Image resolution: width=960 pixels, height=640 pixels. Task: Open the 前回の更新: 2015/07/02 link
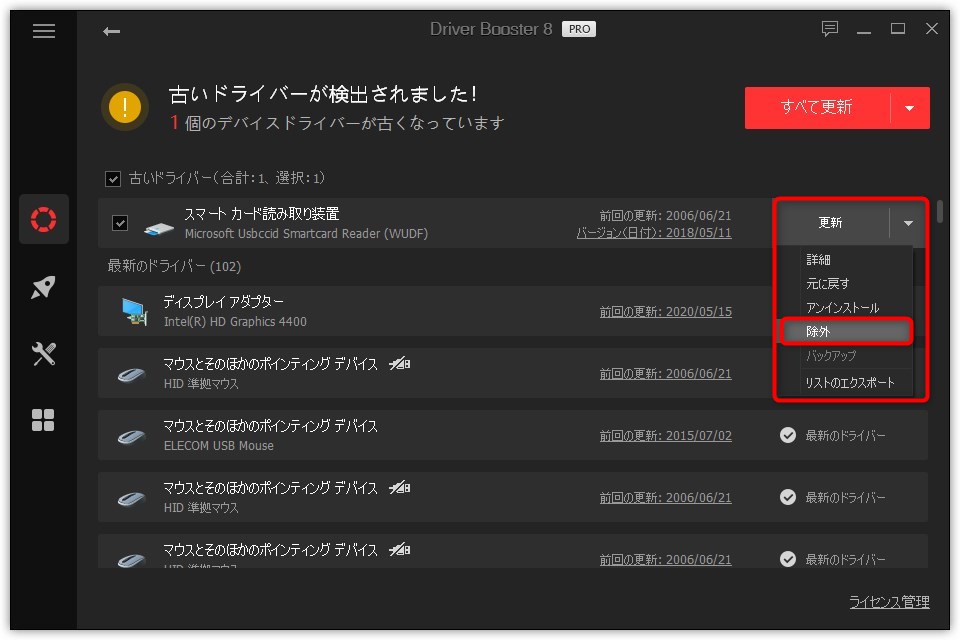coord(666,435)
